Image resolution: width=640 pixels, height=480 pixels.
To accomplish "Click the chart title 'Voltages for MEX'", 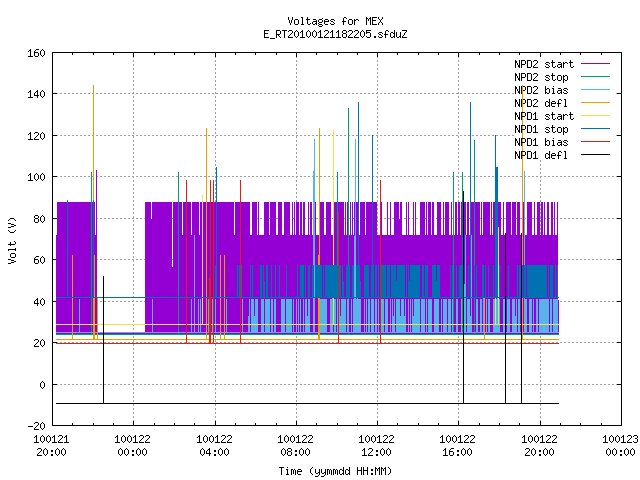I will [335, 21].
